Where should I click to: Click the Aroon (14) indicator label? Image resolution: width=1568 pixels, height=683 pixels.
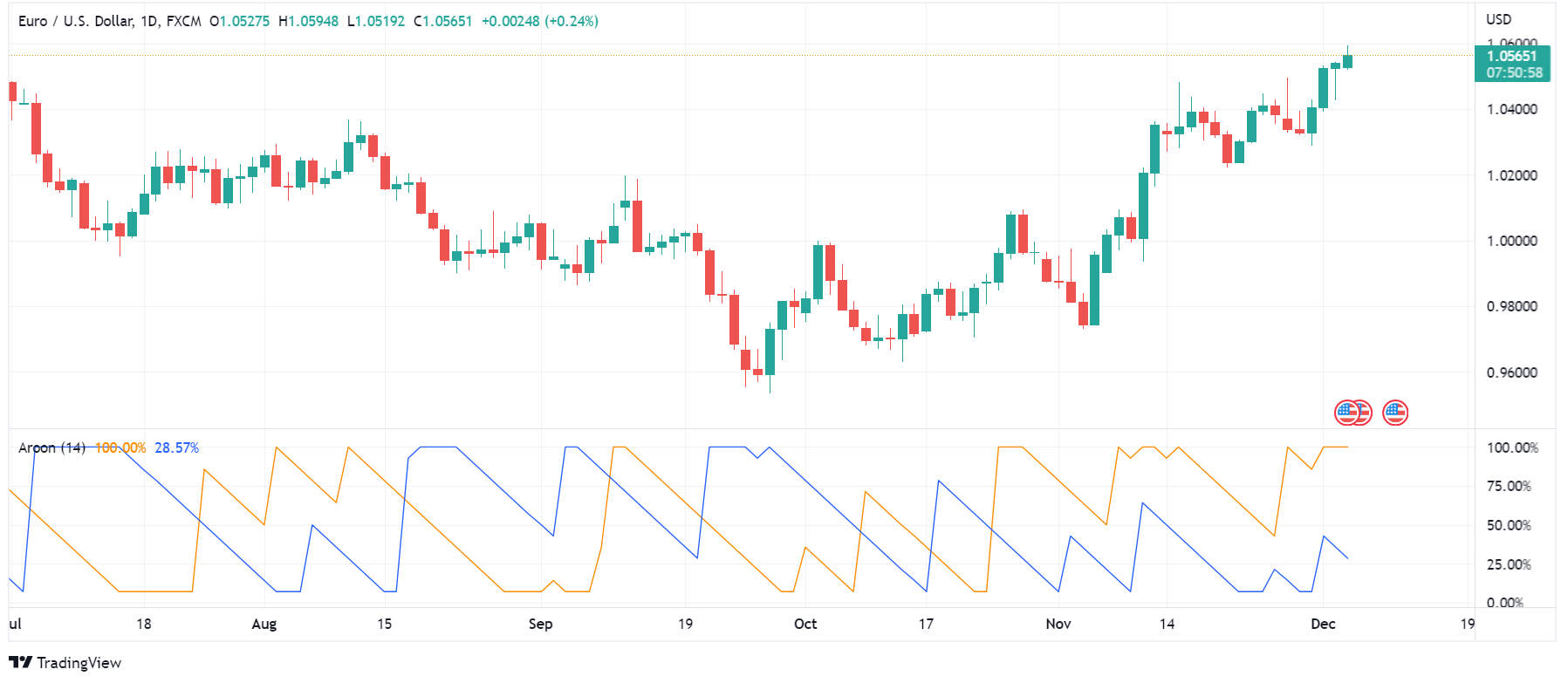[51, 447]
